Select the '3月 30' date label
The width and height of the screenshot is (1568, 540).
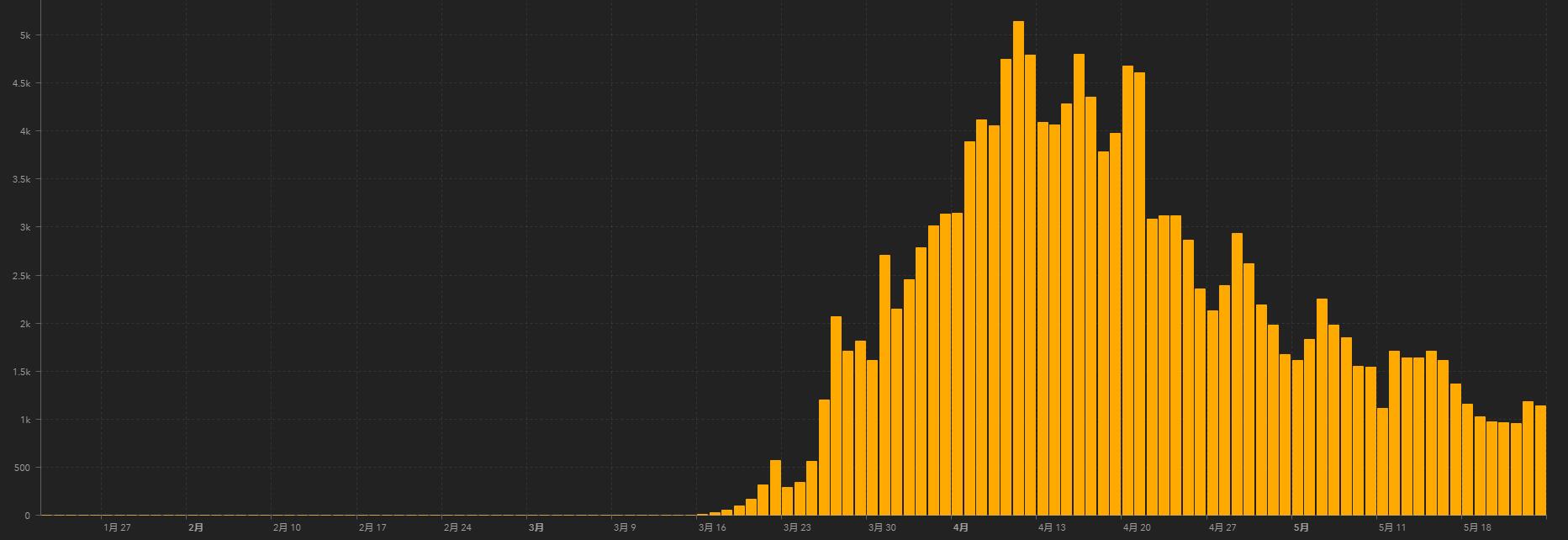click(x=882, y=527)
